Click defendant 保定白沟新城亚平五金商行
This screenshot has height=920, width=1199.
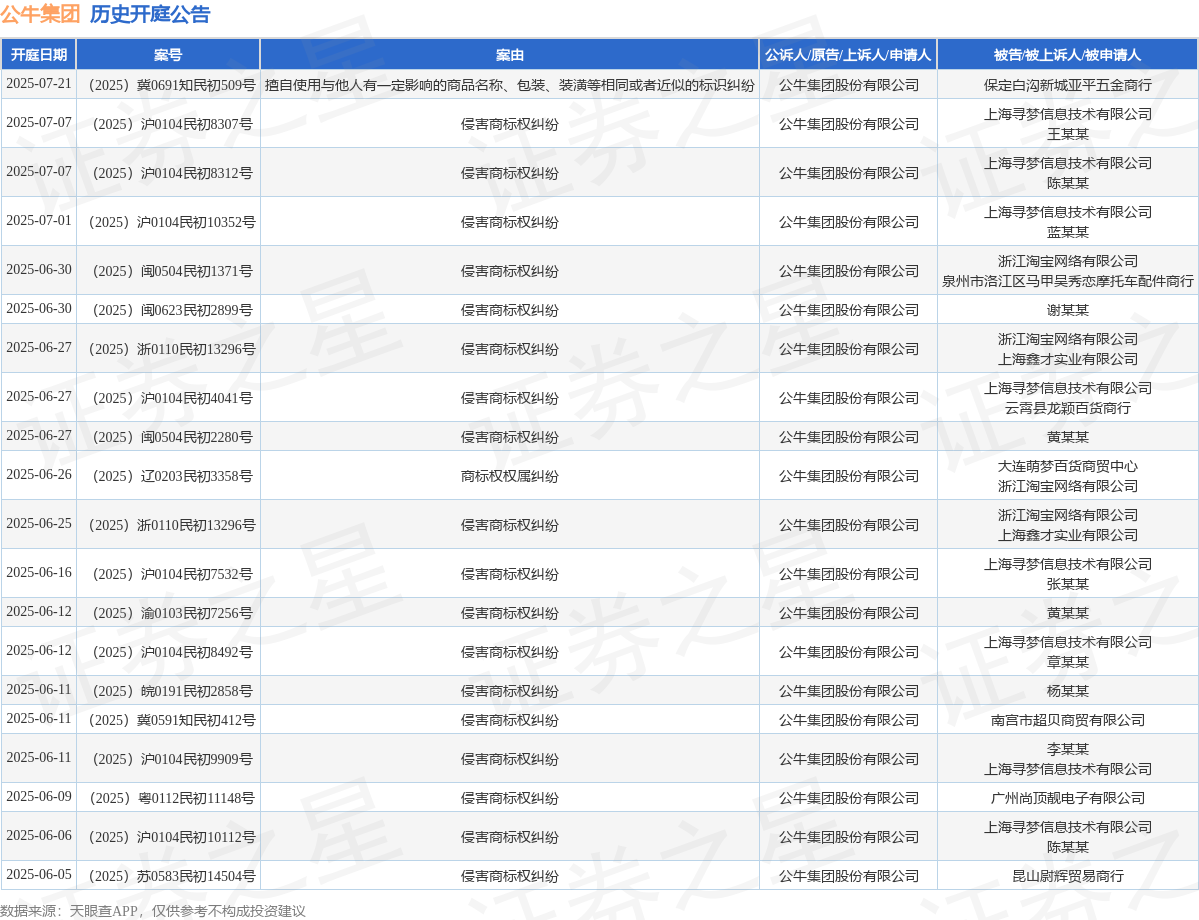click(1067, 85)
